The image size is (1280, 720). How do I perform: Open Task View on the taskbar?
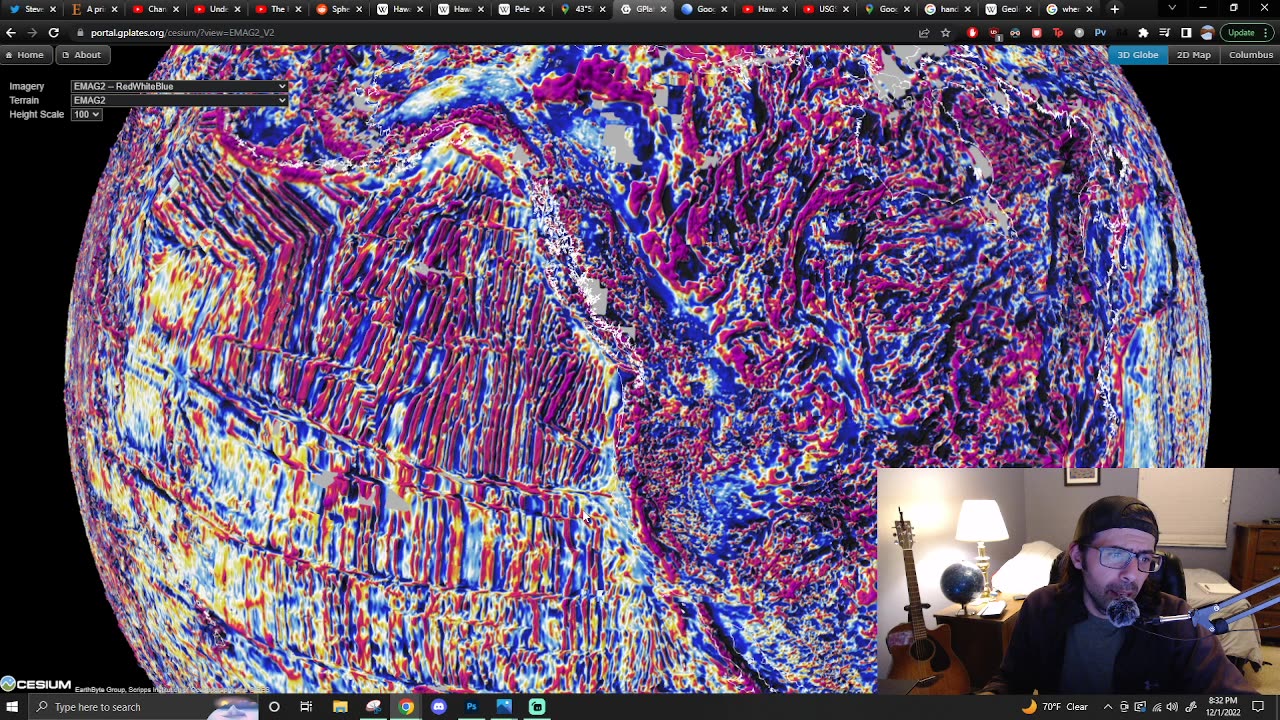tap(307, 707)
